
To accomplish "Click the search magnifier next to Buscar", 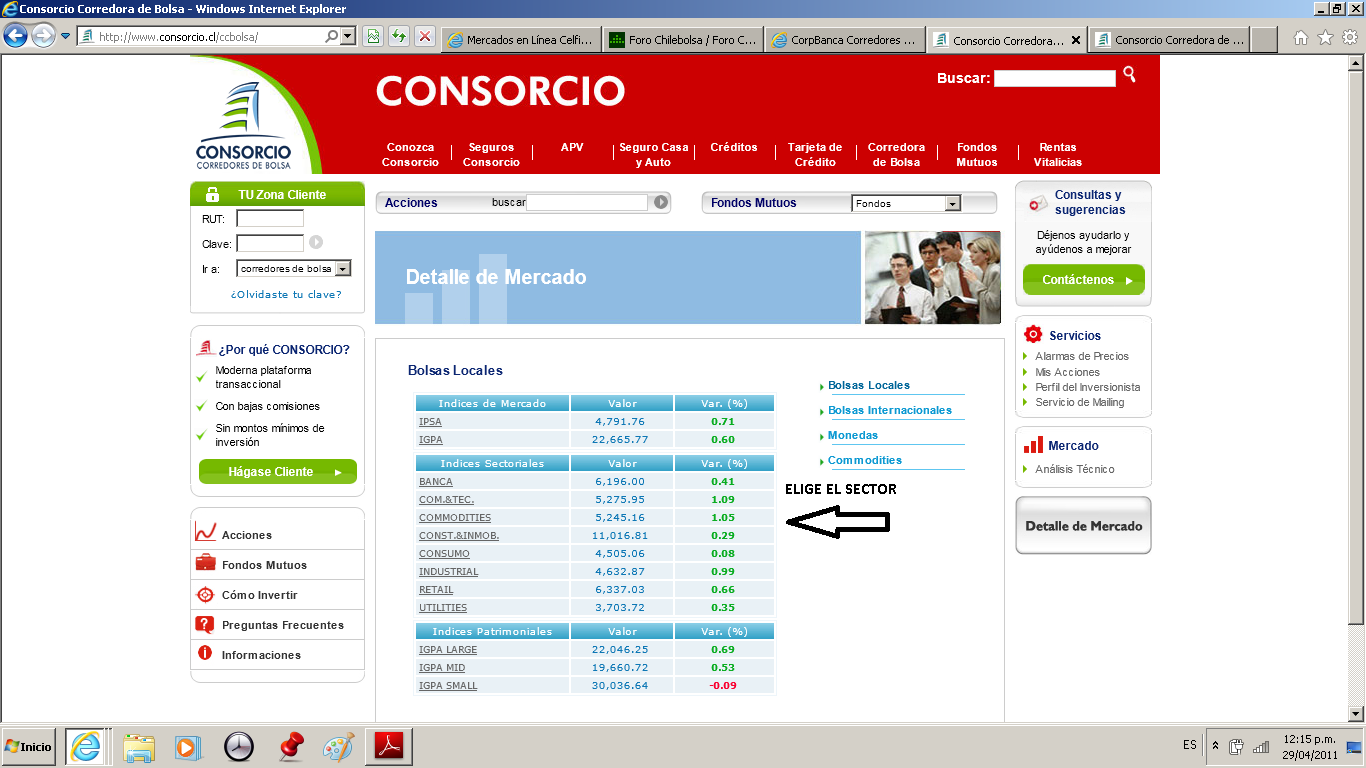I will click(1129, 74).
